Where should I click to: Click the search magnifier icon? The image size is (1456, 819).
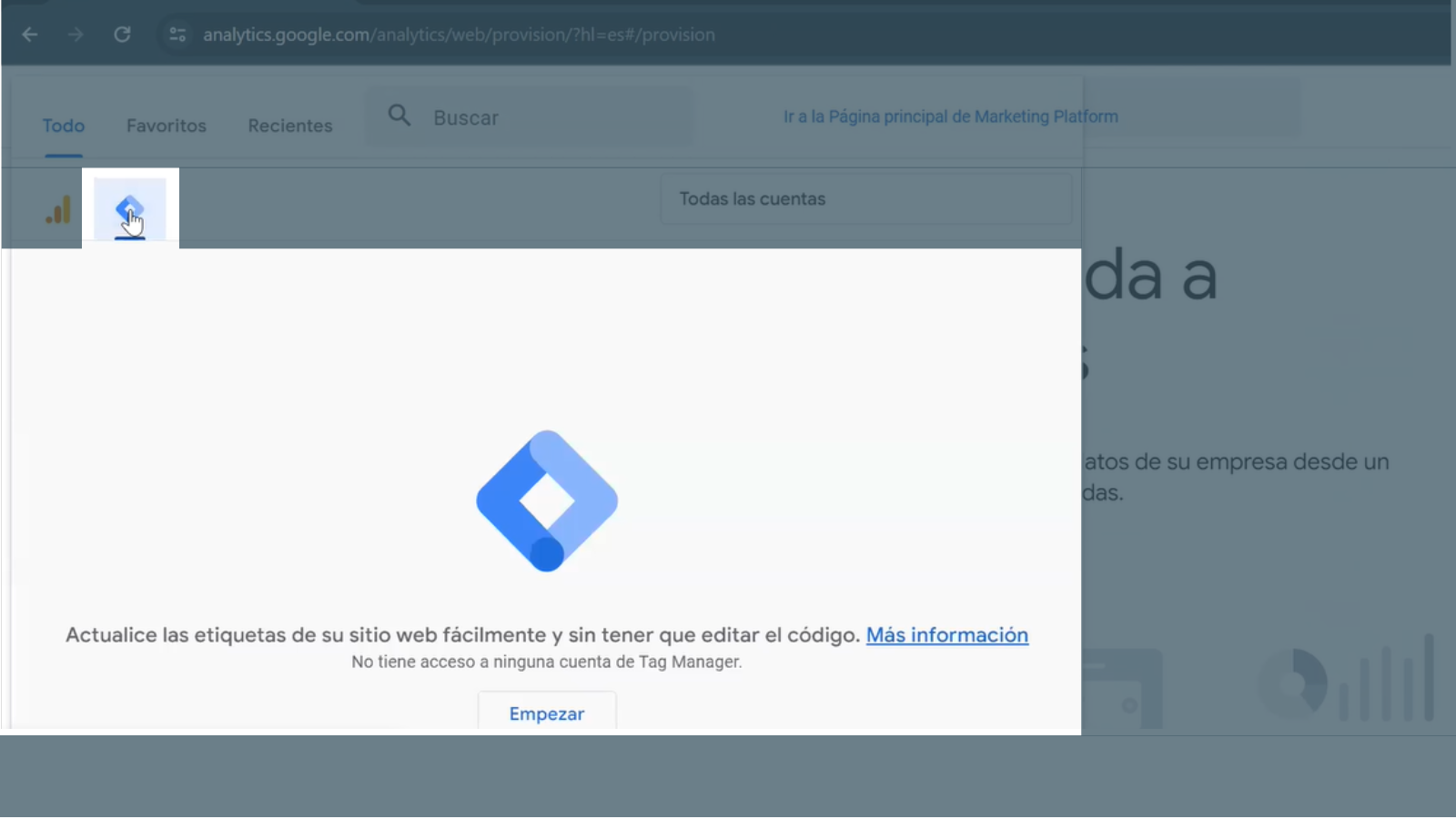pos(399,116)
